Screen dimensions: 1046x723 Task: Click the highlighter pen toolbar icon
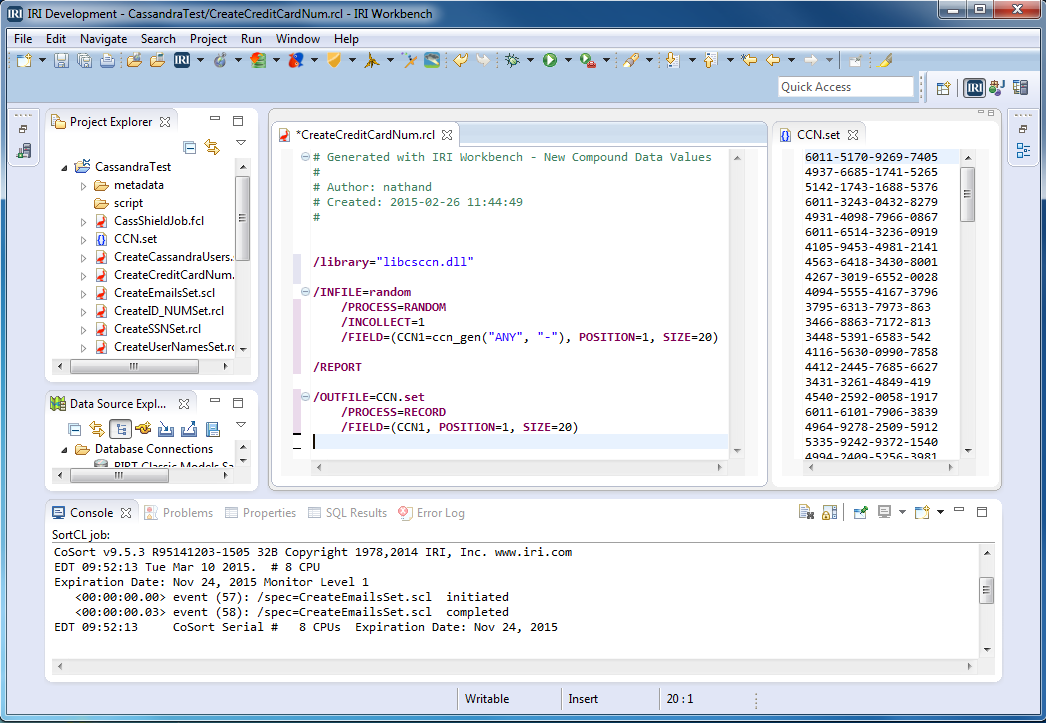point(885,61)
